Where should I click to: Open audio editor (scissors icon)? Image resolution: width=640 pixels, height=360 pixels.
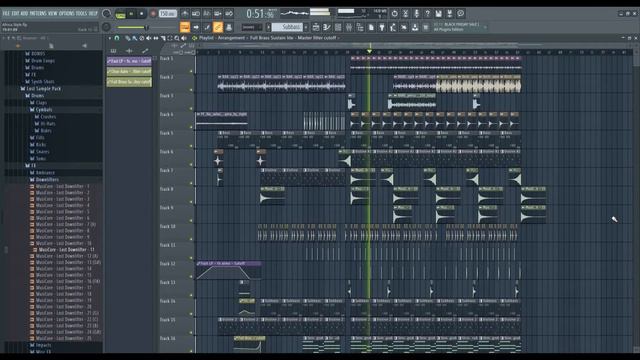pos(405,13)
